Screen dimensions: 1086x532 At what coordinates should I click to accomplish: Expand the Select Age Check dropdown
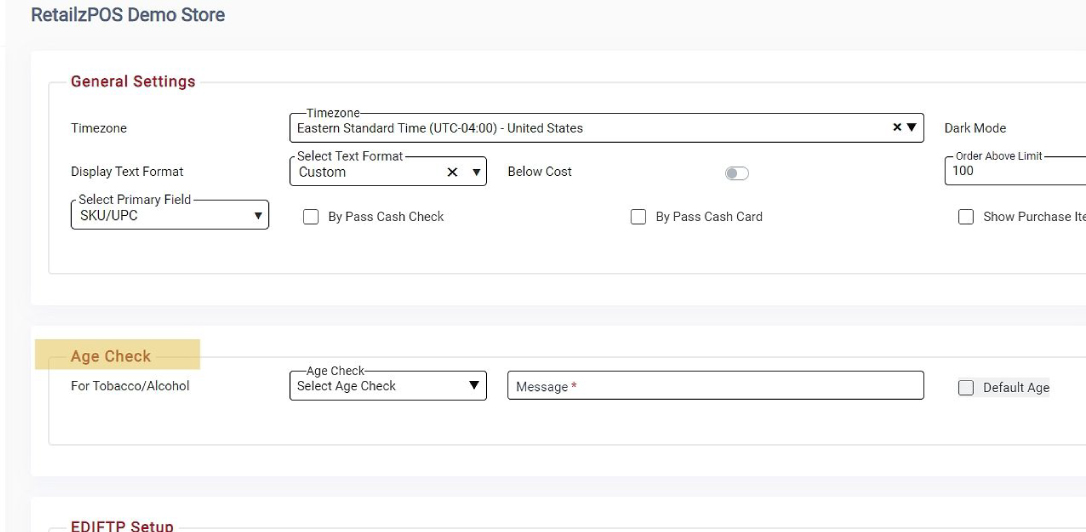click(386, 386)
